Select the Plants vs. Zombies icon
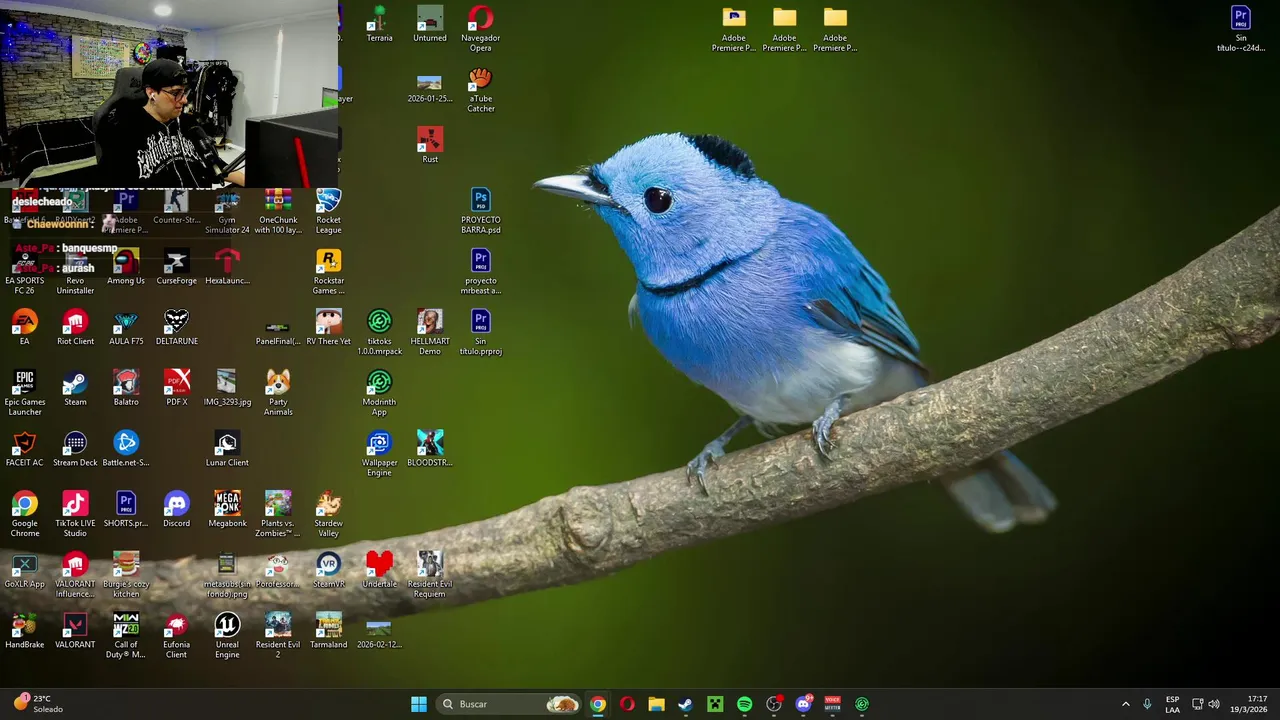Viewport: 1280px width, 720px height. (x=278, y=515)
